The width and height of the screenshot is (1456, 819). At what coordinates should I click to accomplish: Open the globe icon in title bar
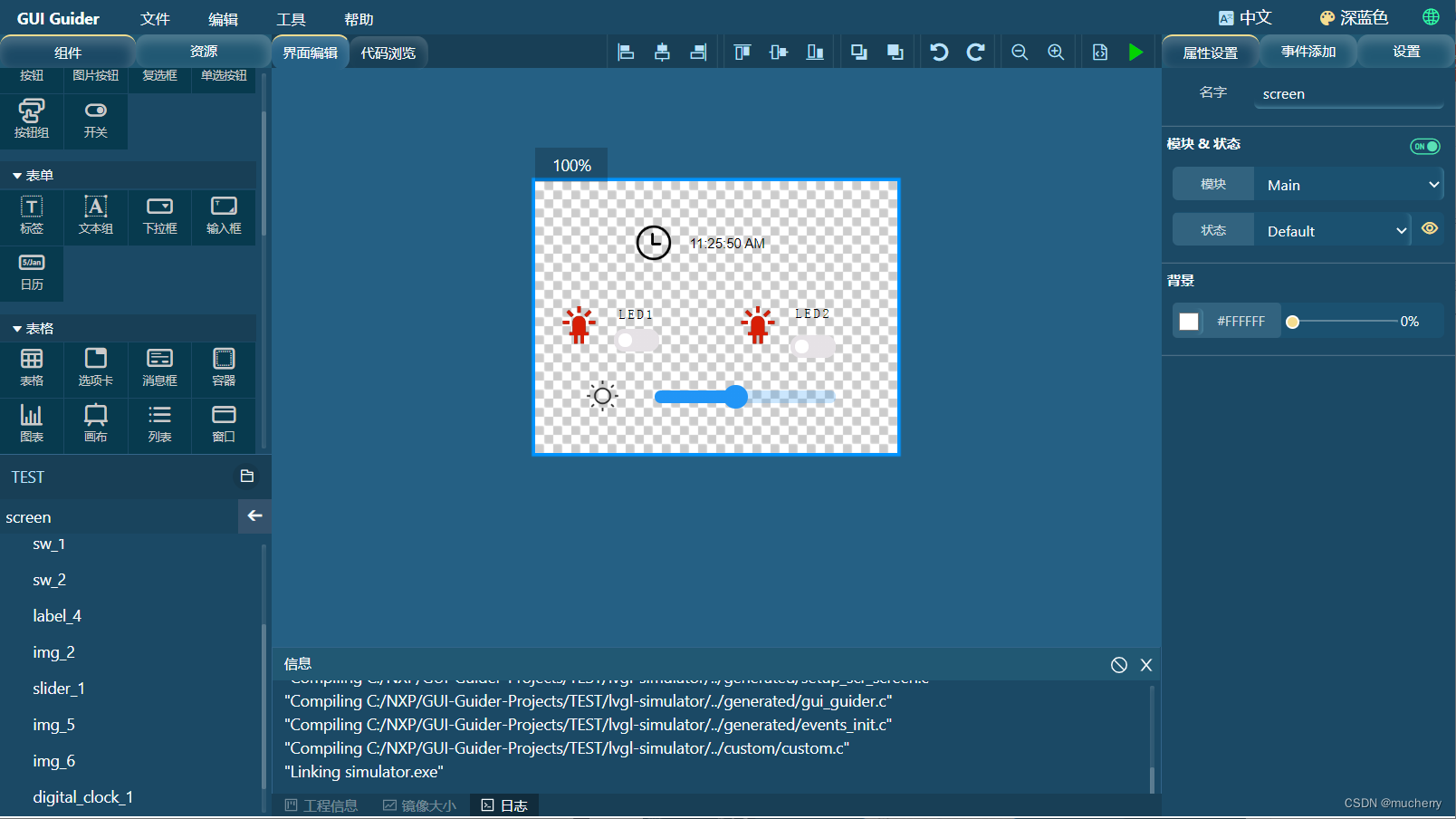(1432, 17)
